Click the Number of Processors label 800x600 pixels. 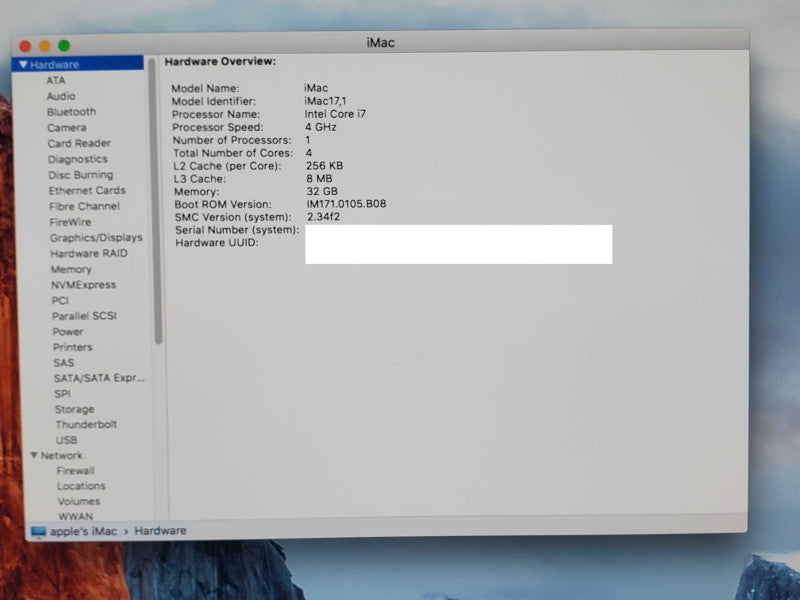pyautogui.click(x=232, y=140)
